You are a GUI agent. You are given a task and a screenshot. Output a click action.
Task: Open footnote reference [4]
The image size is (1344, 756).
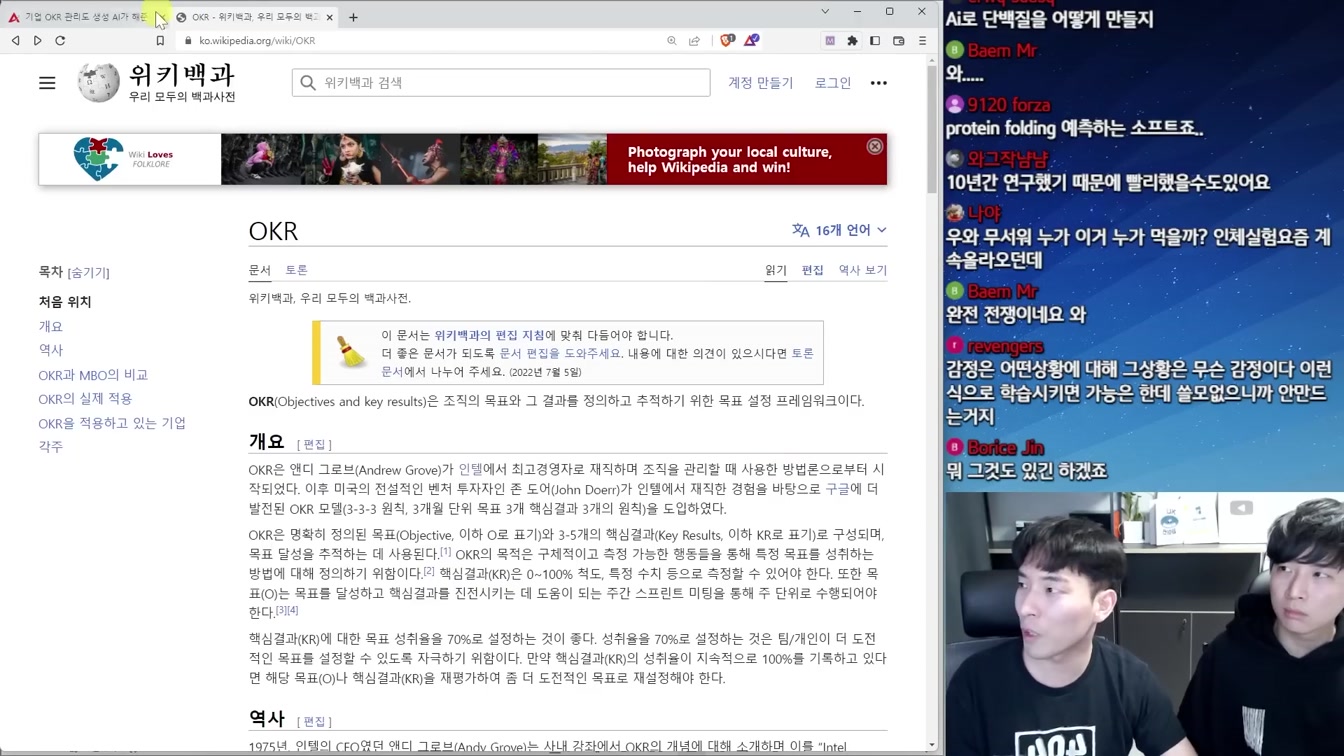point(293,610)
